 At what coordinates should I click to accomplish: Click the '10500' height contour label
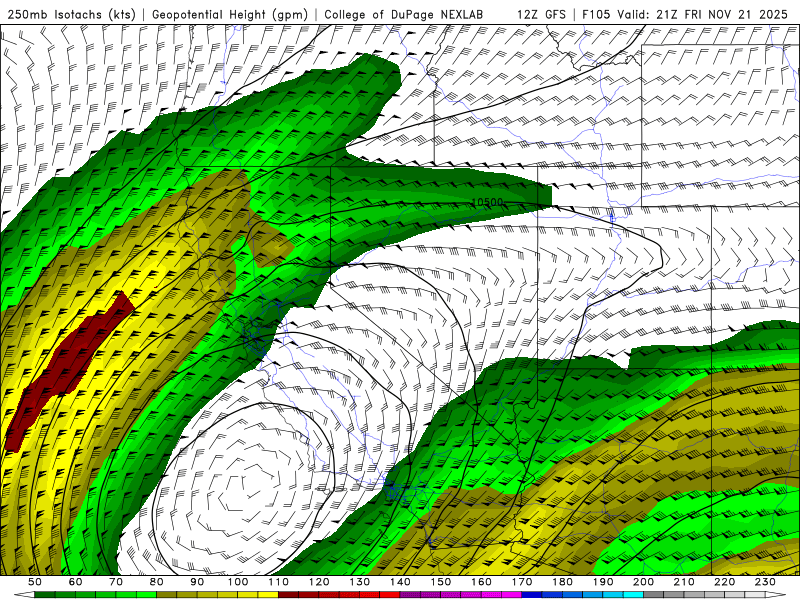pos(488,203)
